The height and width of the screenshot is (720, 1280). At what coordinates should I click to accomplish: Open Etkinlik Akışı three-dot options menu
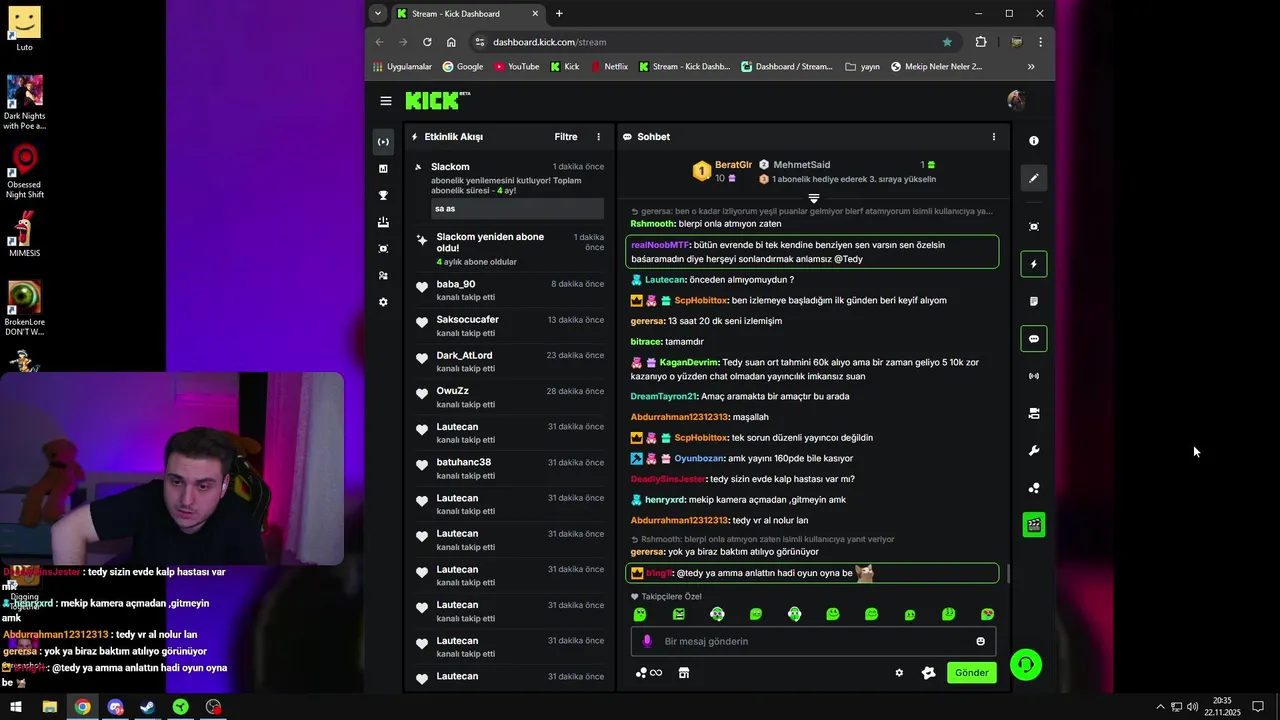coord(599,137)
